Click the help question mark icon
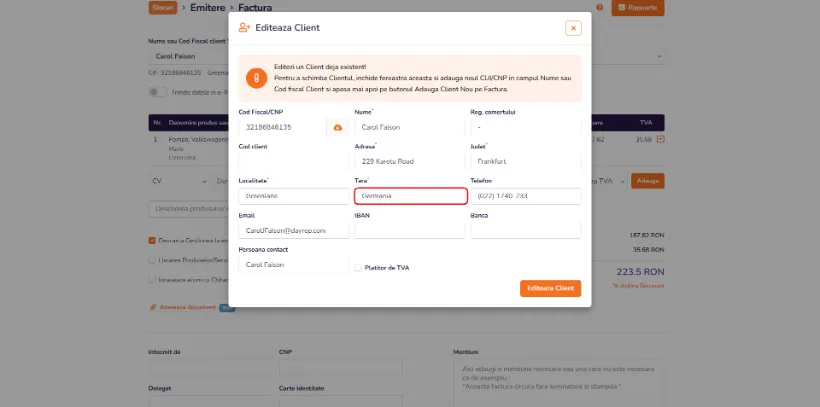Viewport: 820px width, 407px height. click(x=599, y=8)
